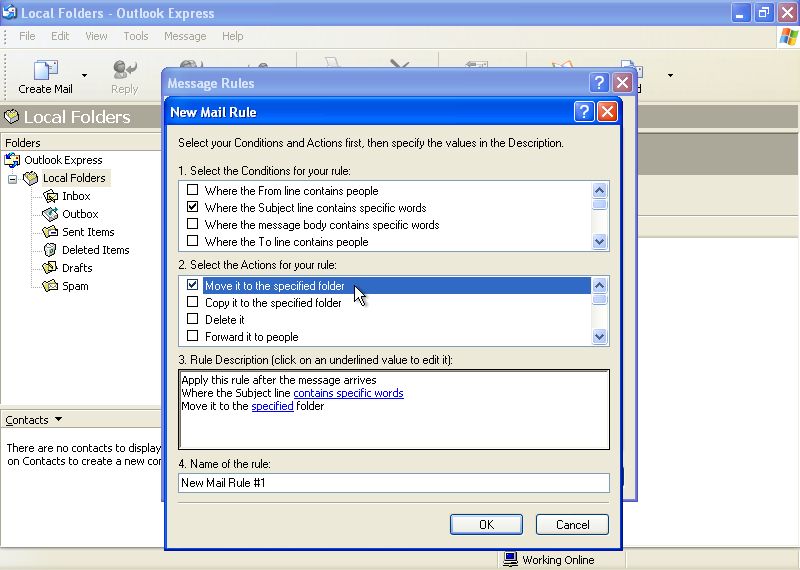800x570 pixels.
Task: Click the actions list scrollbar thumb
Action: tap(599, 299)
